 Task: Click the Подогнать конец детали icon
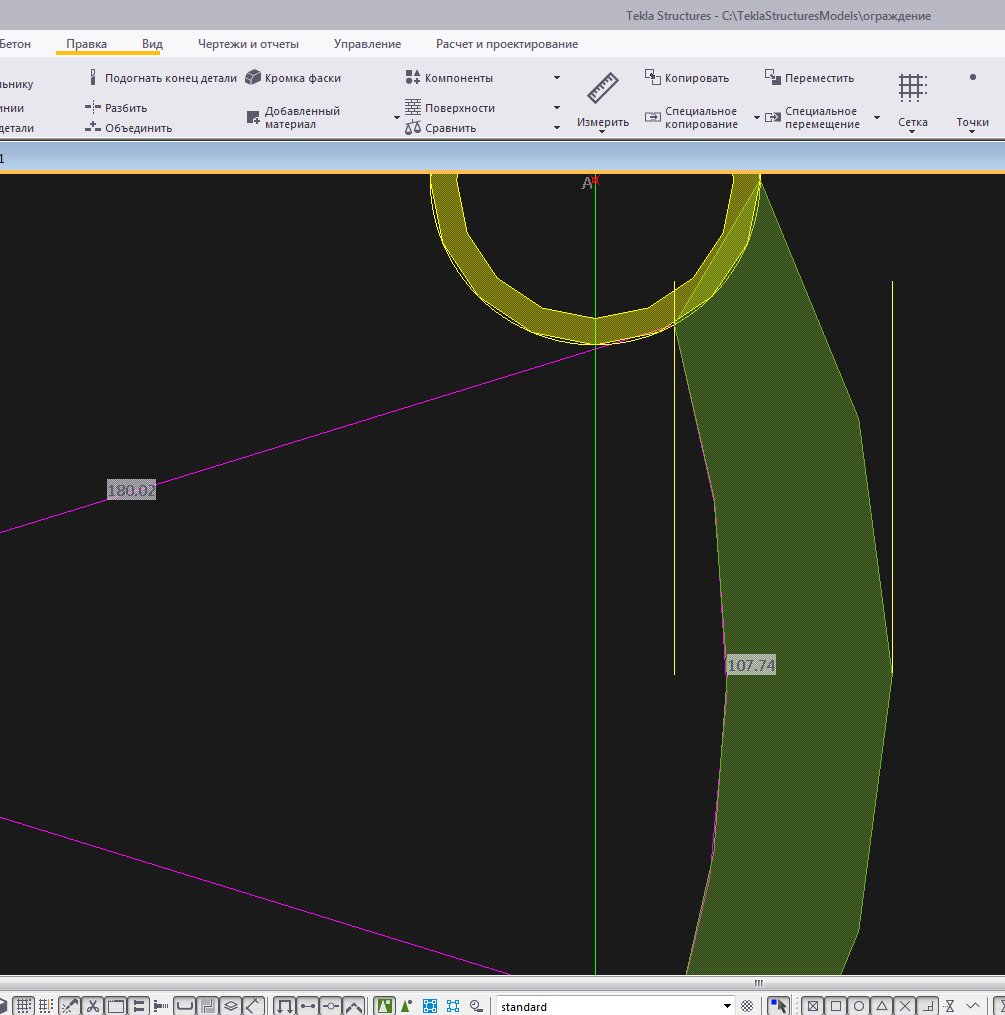[x=93, y=78]
